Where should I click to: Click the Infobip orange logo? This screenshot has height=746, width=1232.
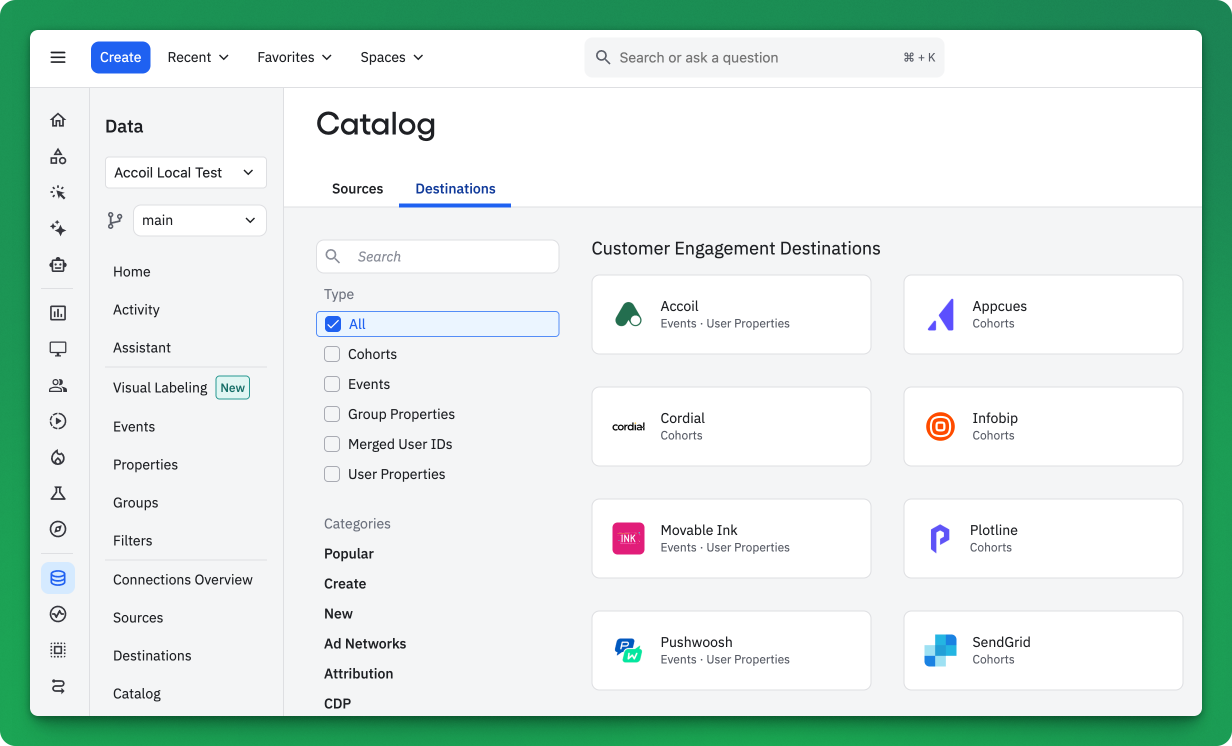(x=940, y=426)
